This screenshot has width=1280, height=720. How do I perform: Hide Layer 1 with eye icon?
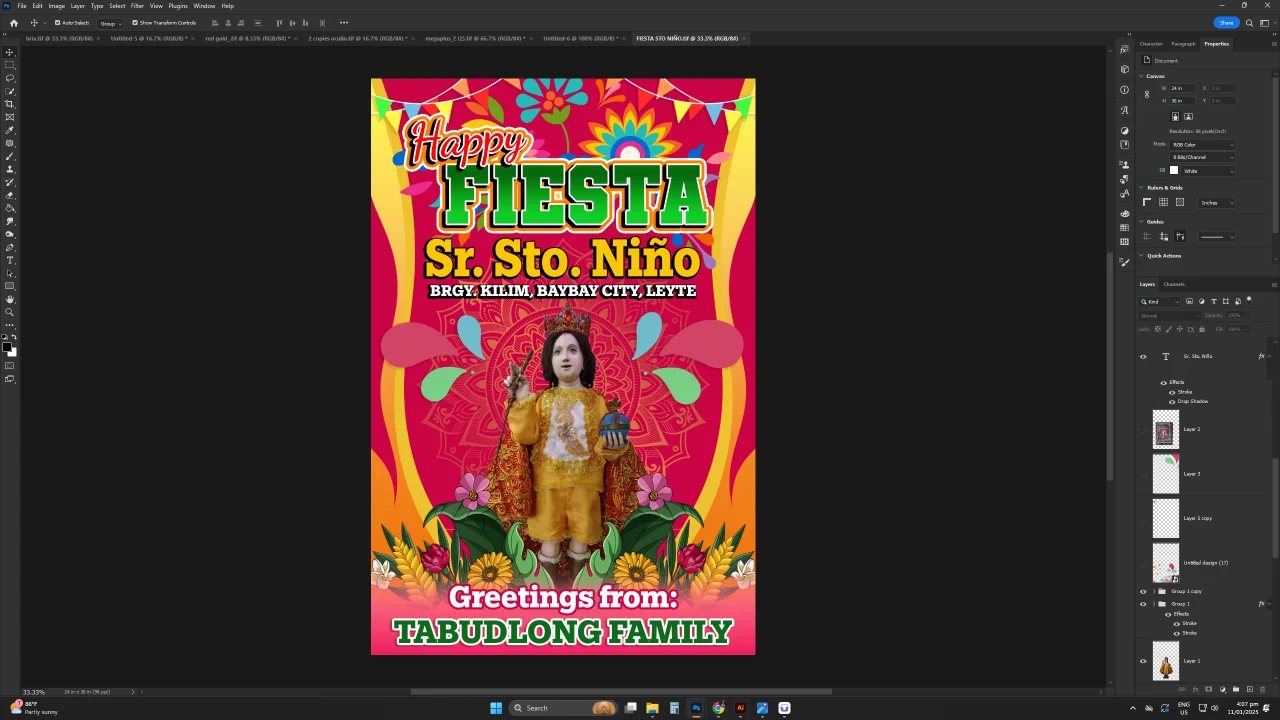1143,661
